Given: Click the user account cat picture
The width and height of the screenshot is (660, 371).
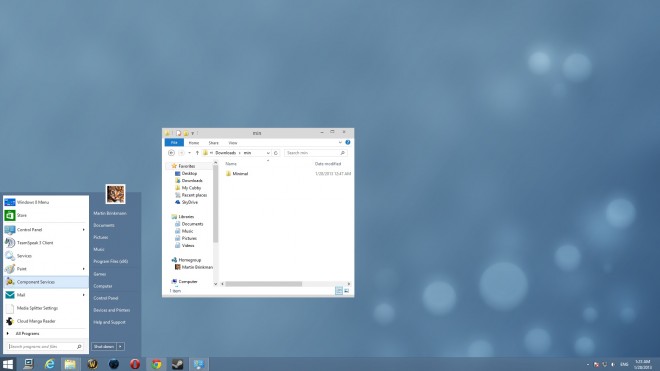Looking at the screenshot, I should coord(115,194).
